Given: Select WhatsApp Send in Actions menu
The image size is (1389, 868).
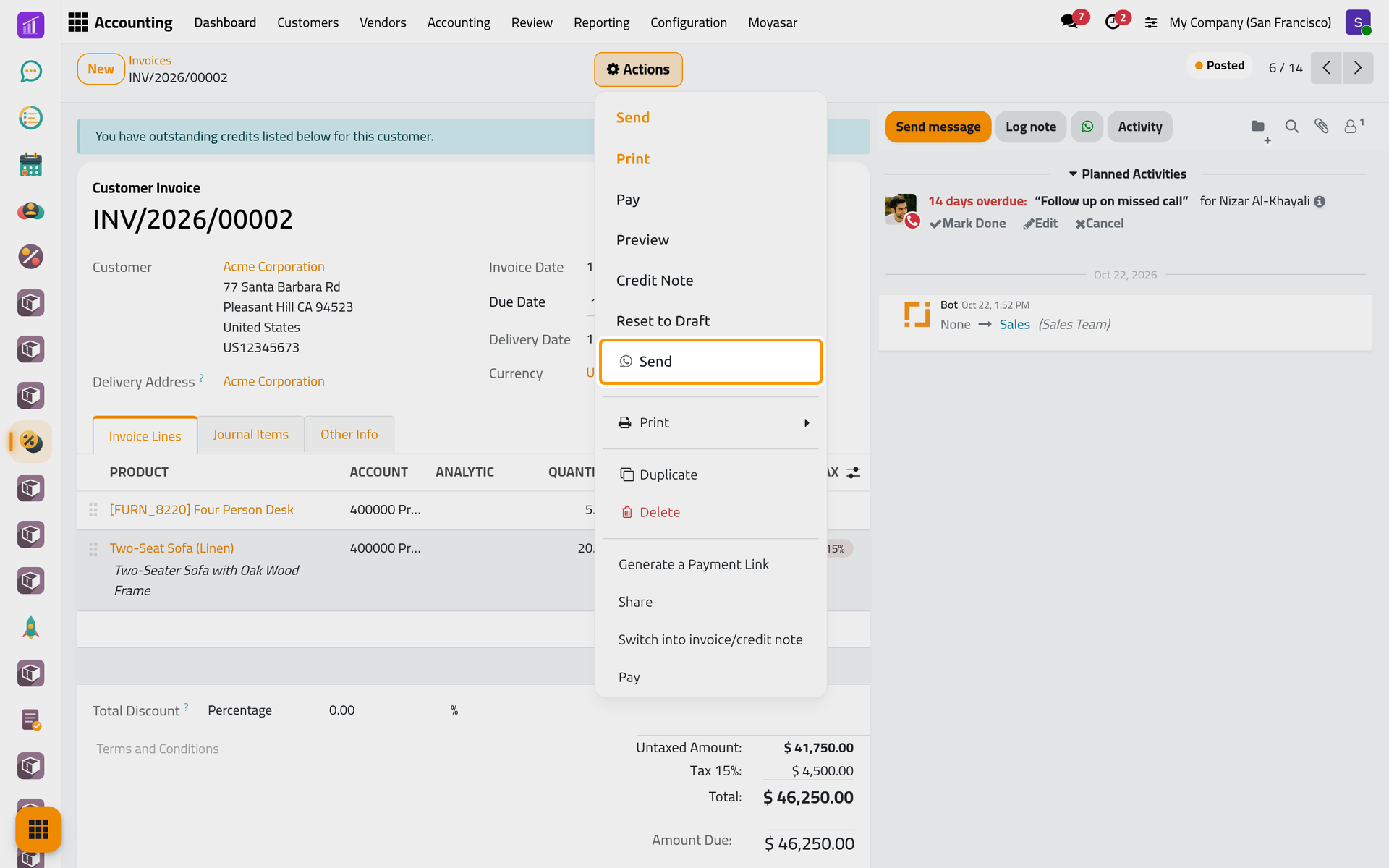Looking at the screenshot, I should [x=710, y=362].
